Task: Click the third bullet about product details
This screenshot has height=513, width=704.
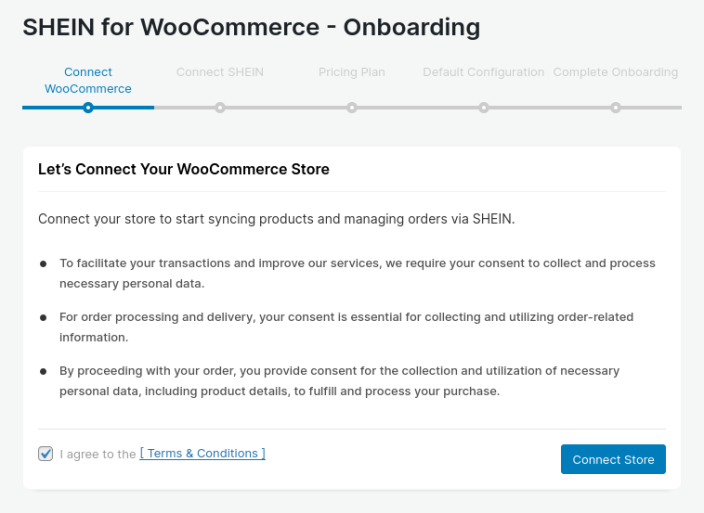Action: [339, 381]
